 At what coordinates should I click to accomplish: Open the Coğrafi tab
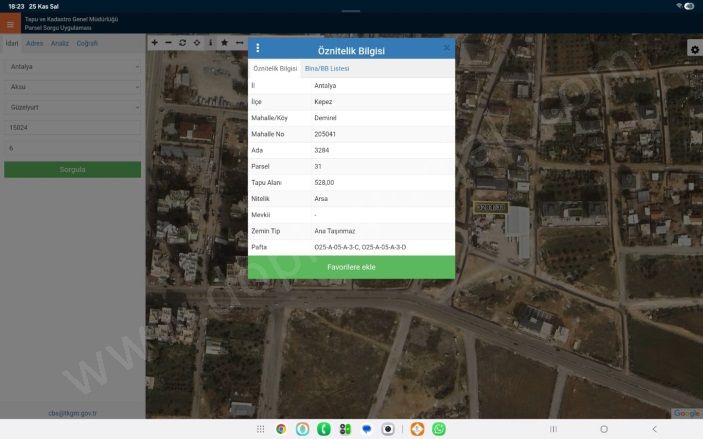(x=87, y=43)
